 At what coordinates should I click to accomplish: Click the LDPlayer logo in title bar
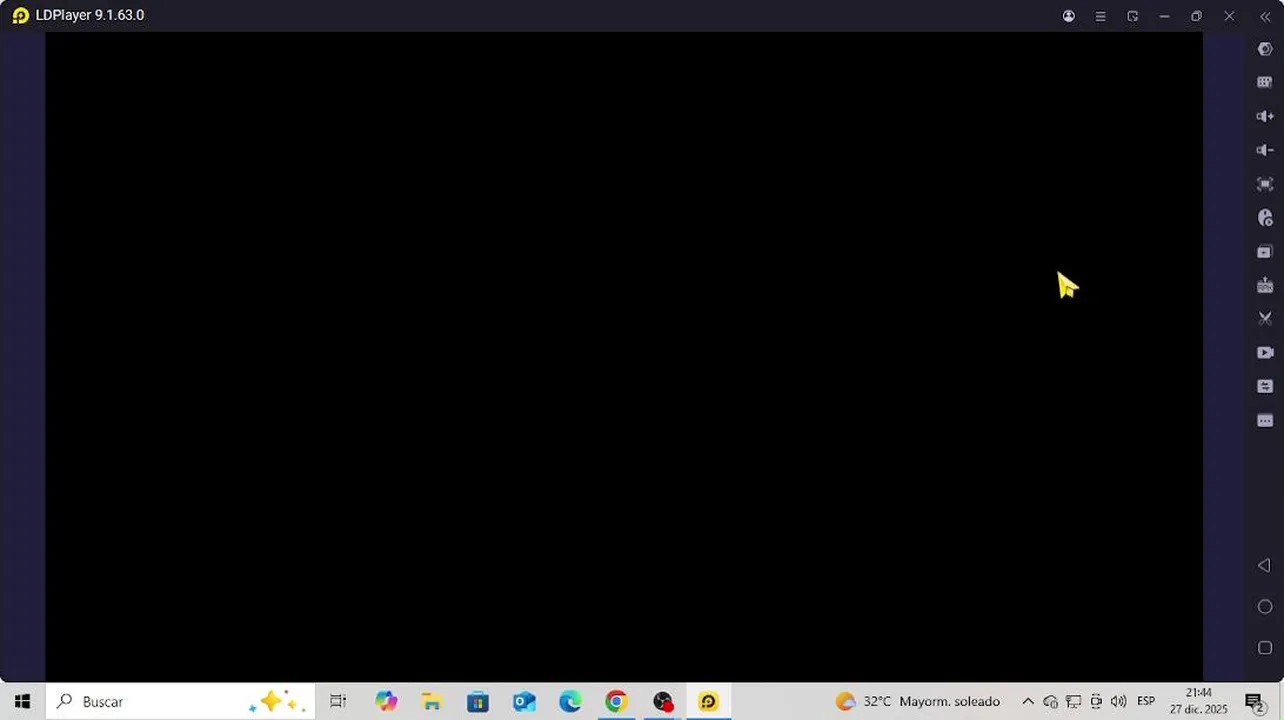(20, 15)
